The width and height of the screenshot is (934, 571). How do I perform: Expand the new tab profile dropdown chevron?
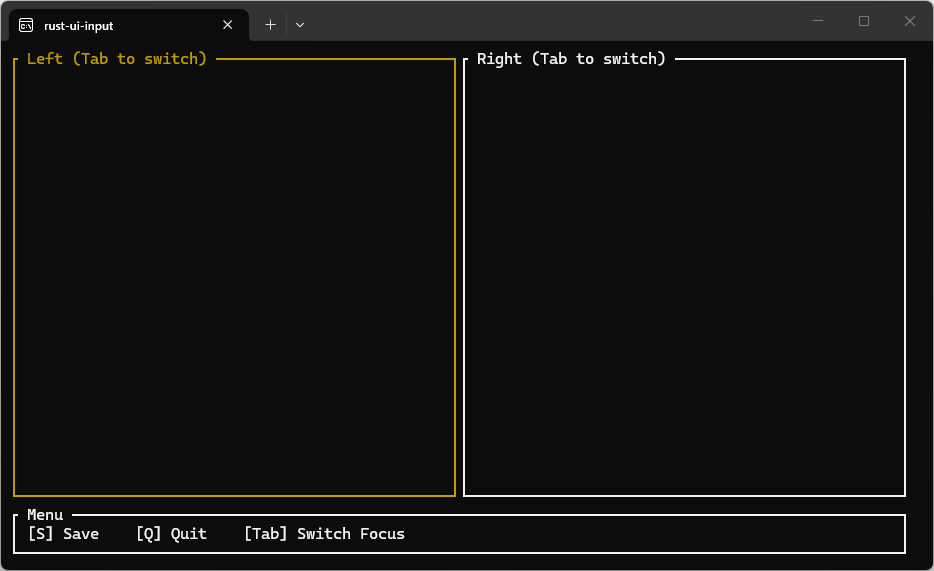[x=300, y=25]
